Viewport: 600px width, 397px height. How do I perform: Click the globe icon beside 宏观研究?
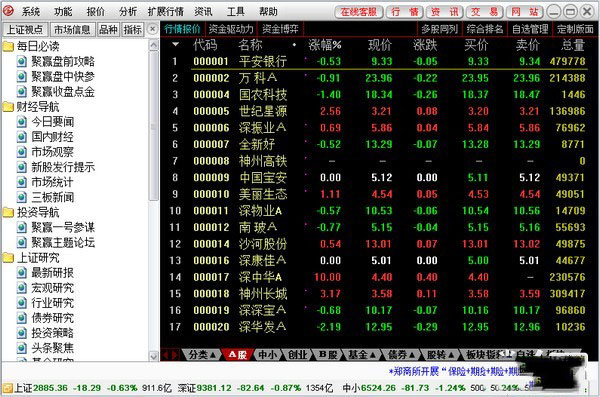pos(22,288)
